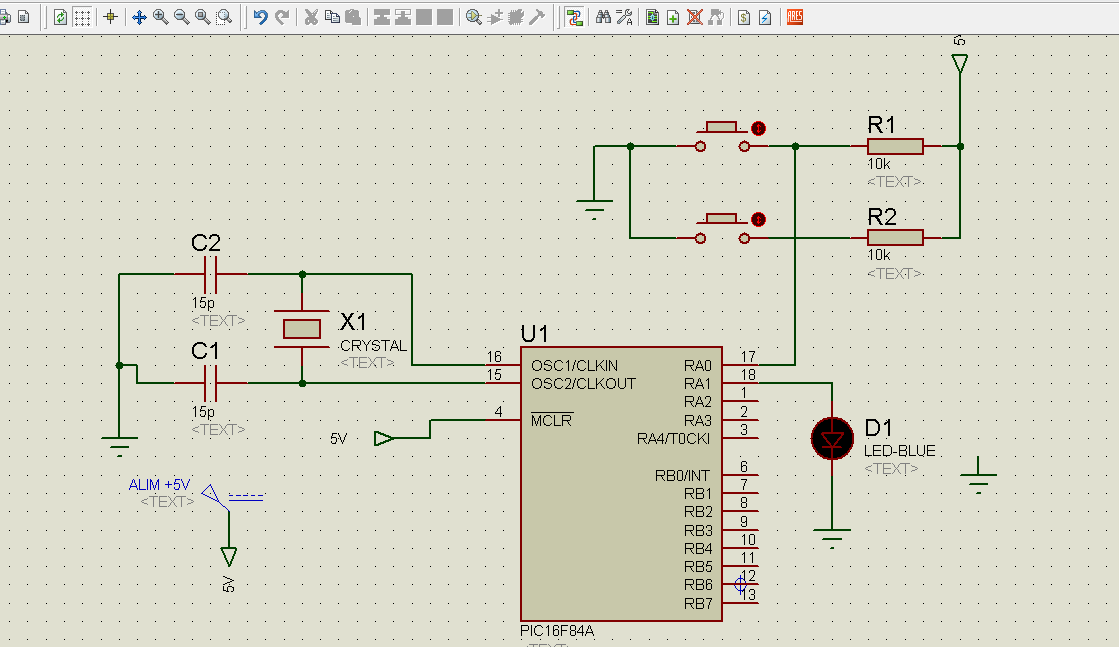The width and height of the screenshot is (1119, 647).
Task: Click the Remove Sheet icon
Action: [x=694, y=17]
